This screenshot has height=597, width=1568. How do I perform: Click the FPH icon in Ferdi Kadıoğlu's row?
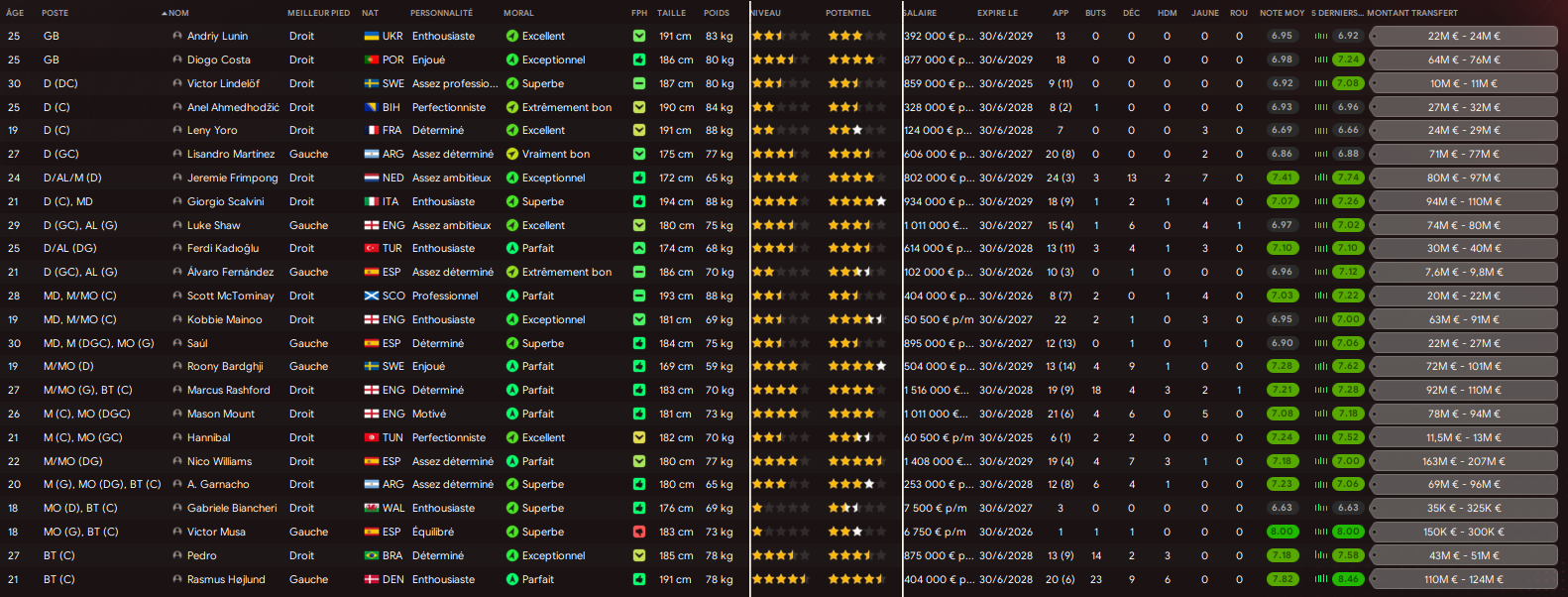639,248
